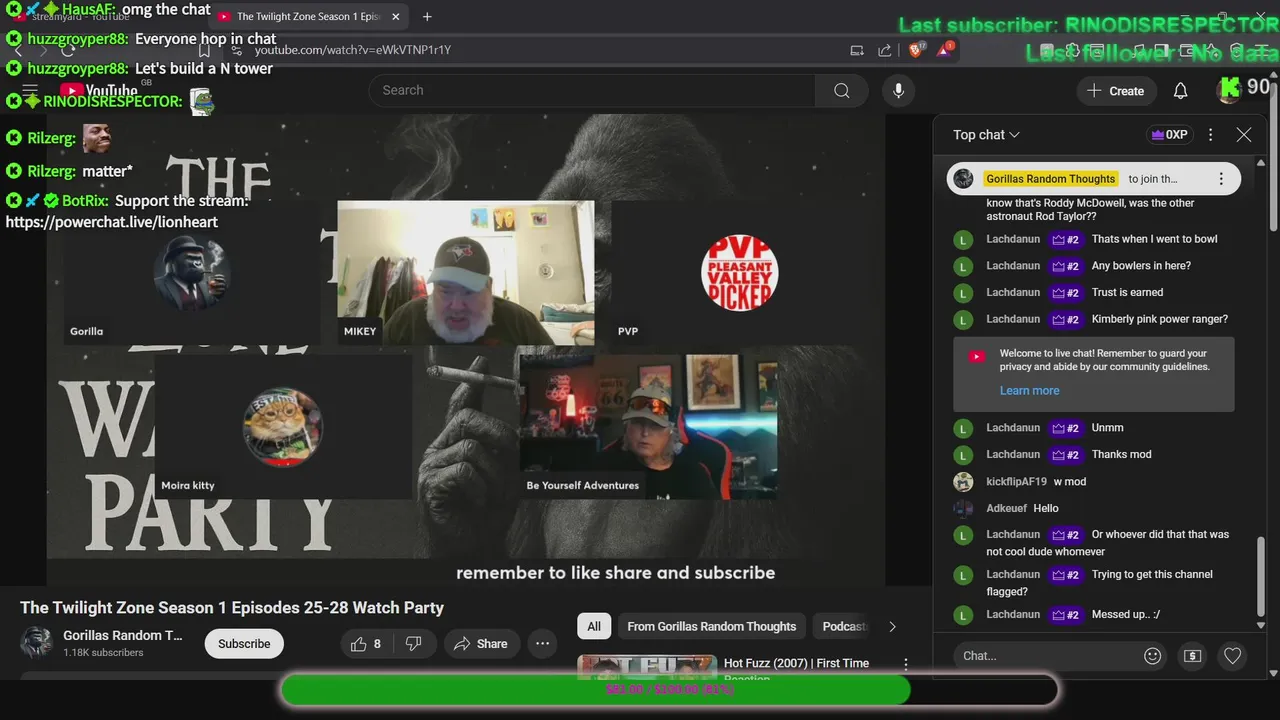Start voice search with the microphone icon
1280x720 pixels.
(898, 91)
